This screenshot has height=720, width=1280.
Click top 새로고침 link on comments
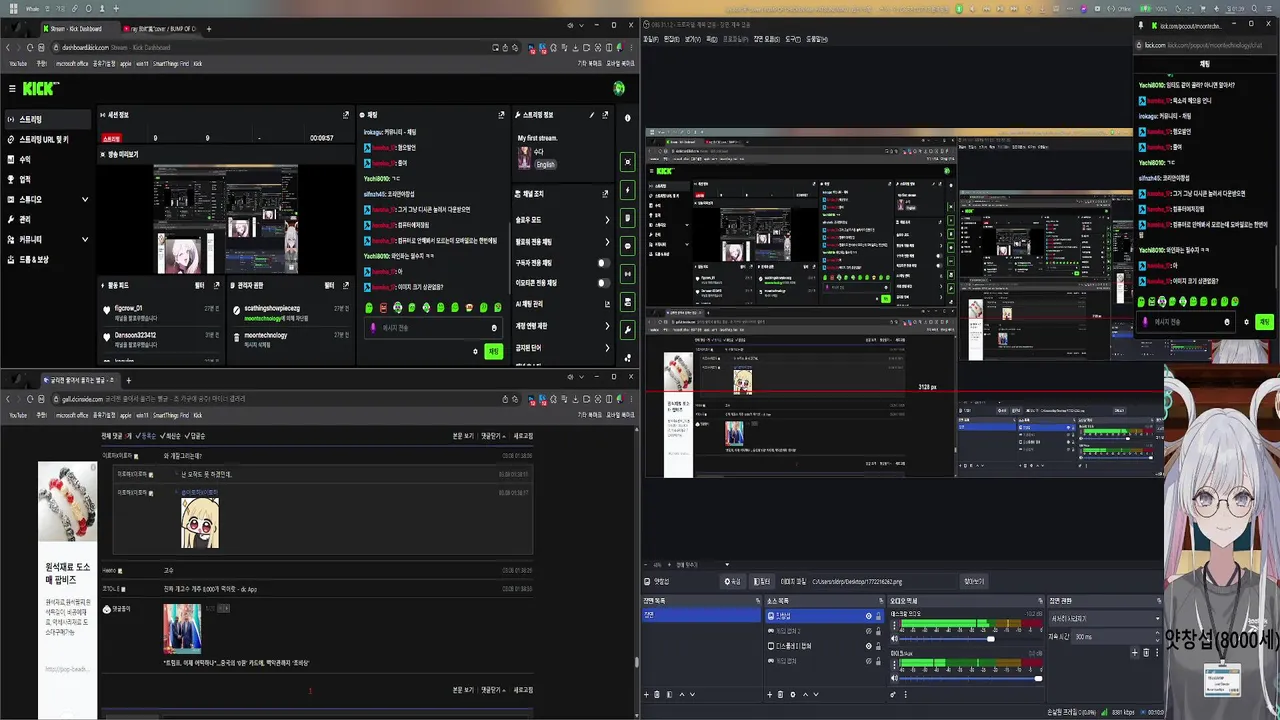pyautogui.click(x=523, y=436)
